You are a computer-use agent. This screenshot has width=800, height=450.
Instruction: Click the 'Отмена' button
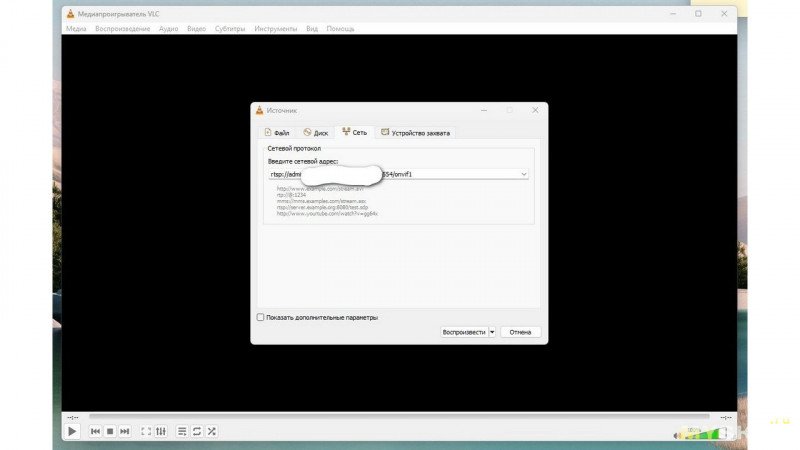520,332
